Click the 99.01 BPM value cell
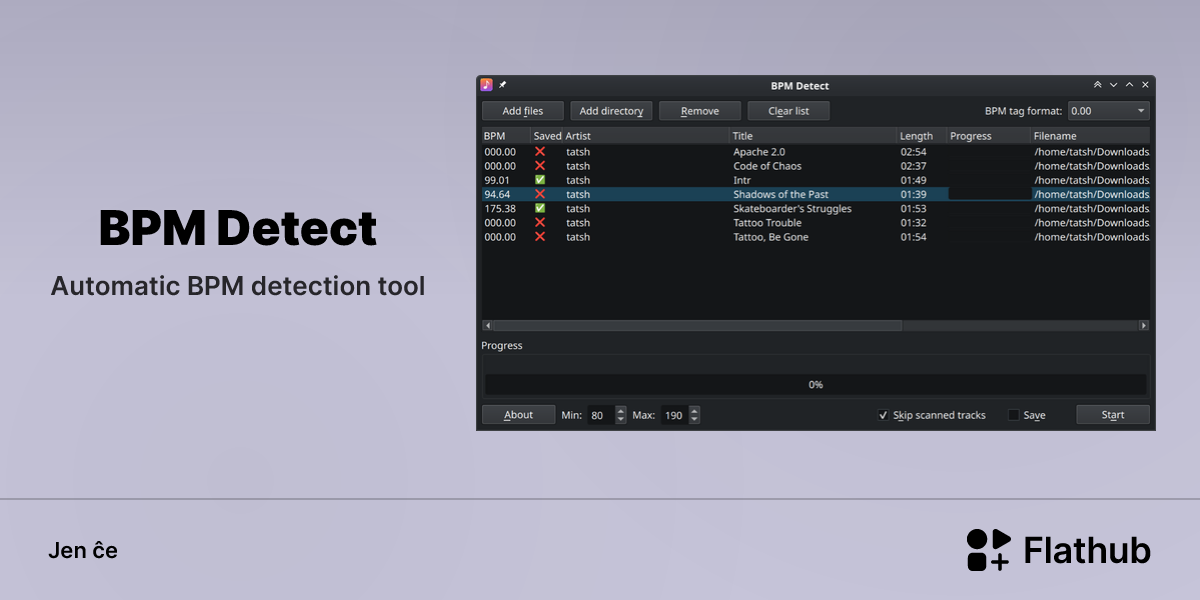Image resolution: width=1200 pixels, height=600 pixels. (x=498, y=180)
